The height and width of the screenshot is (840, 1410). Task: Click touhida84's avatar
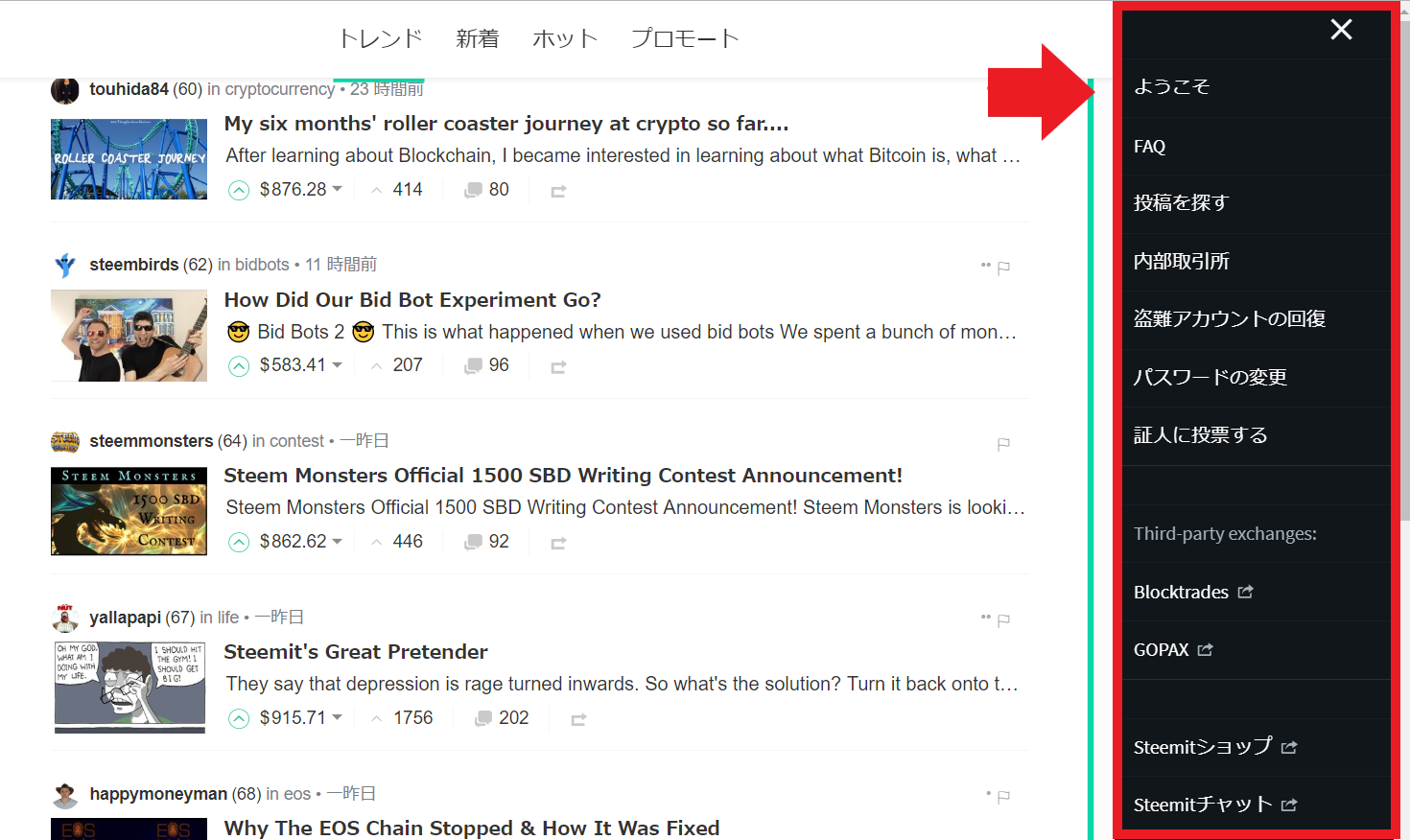(65, 90)
